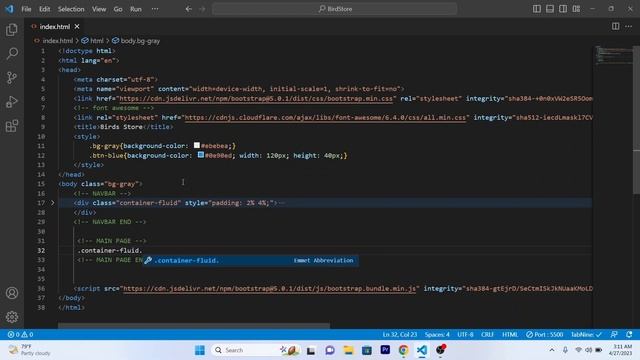
Task: Click the feedback icon in status bar
Action: tap(614, 334)
